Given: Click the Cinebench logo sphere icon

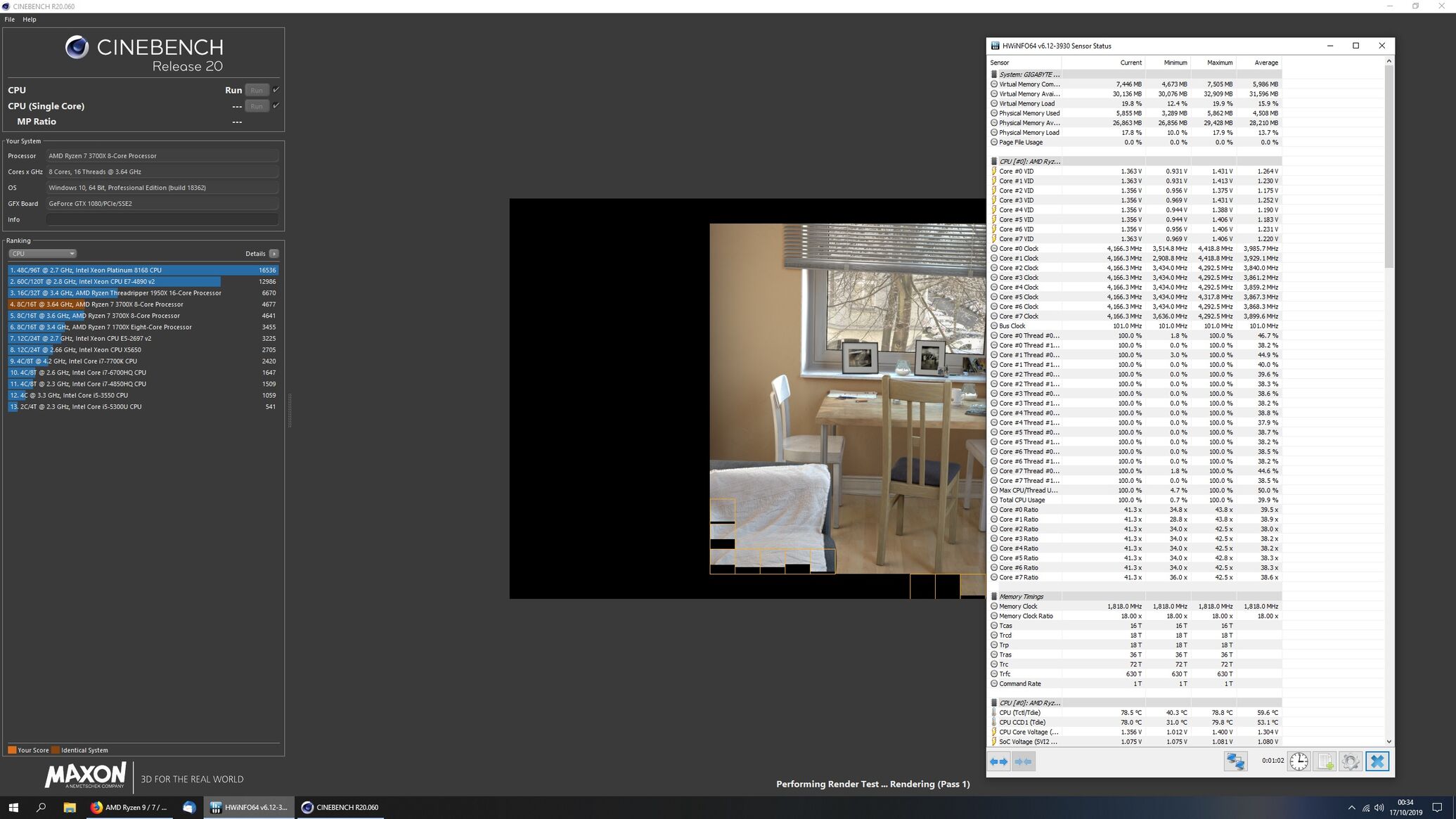Looking at the screenshot, I should coord(77,47).
